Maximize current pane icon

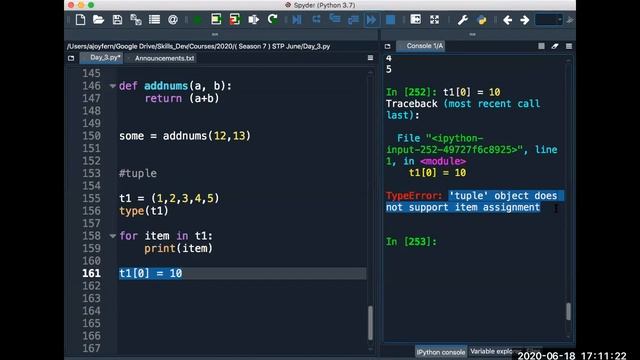(x=416, y=19)
